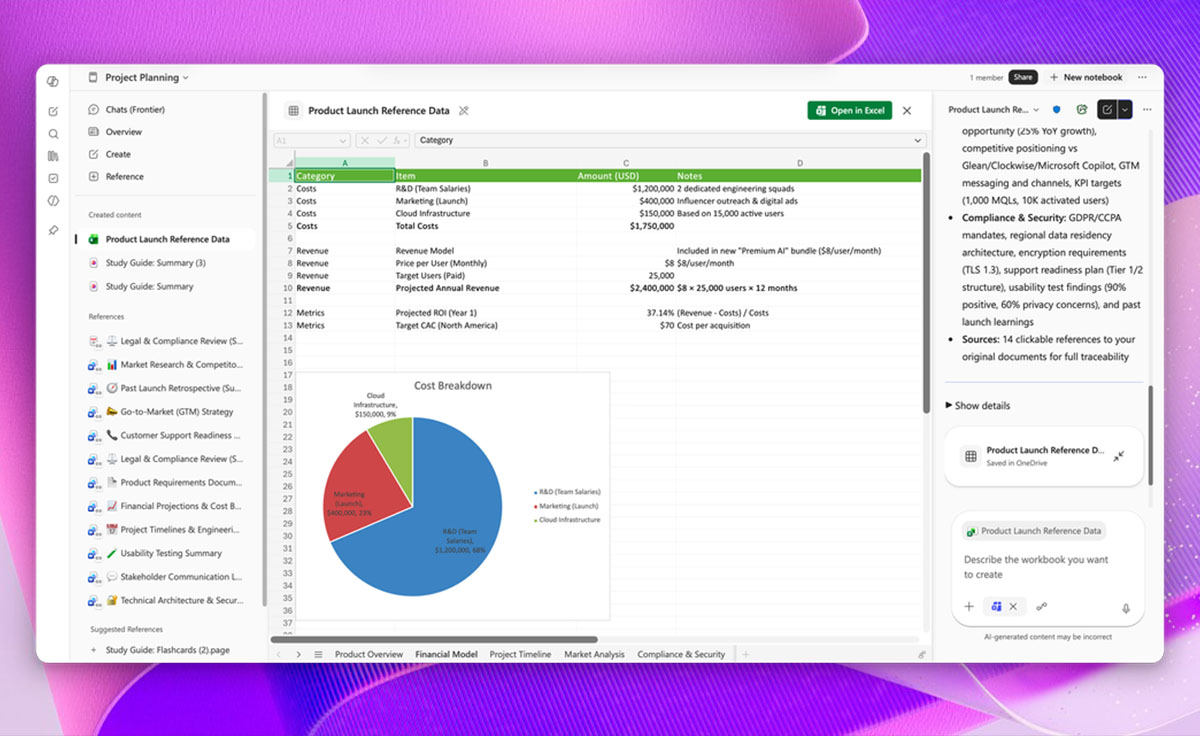Click the dark new chat edit button

tap(1107, 110)
